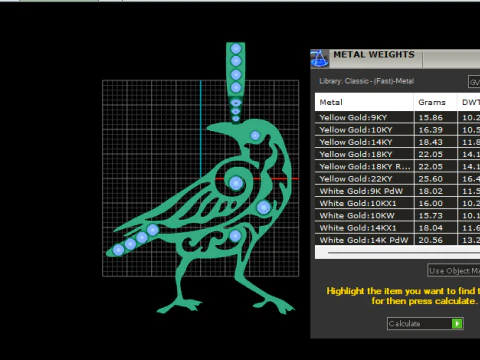Select the White Gold:10KX1 row

[397, 203]
